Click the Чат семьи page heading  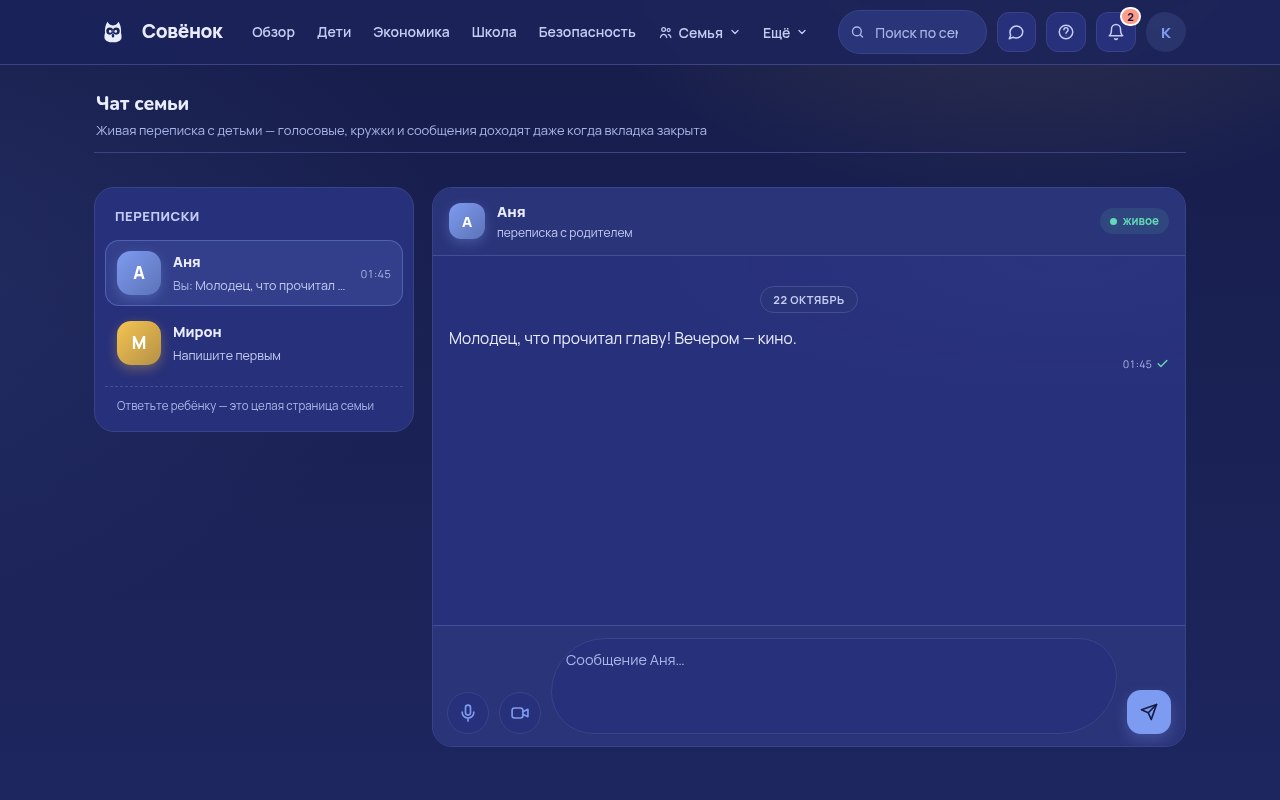tap(142, 103)
